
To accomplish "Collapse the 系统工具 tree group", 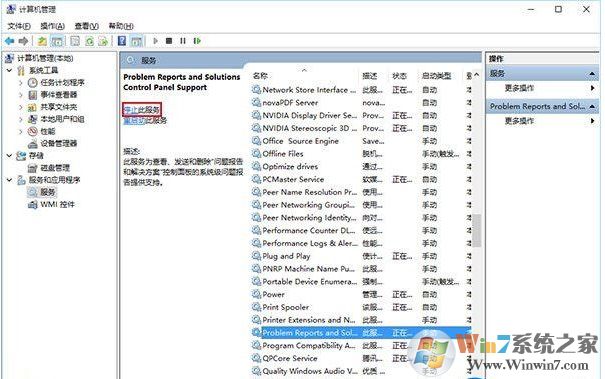I will pyautogui.click(x=10, y=70).
